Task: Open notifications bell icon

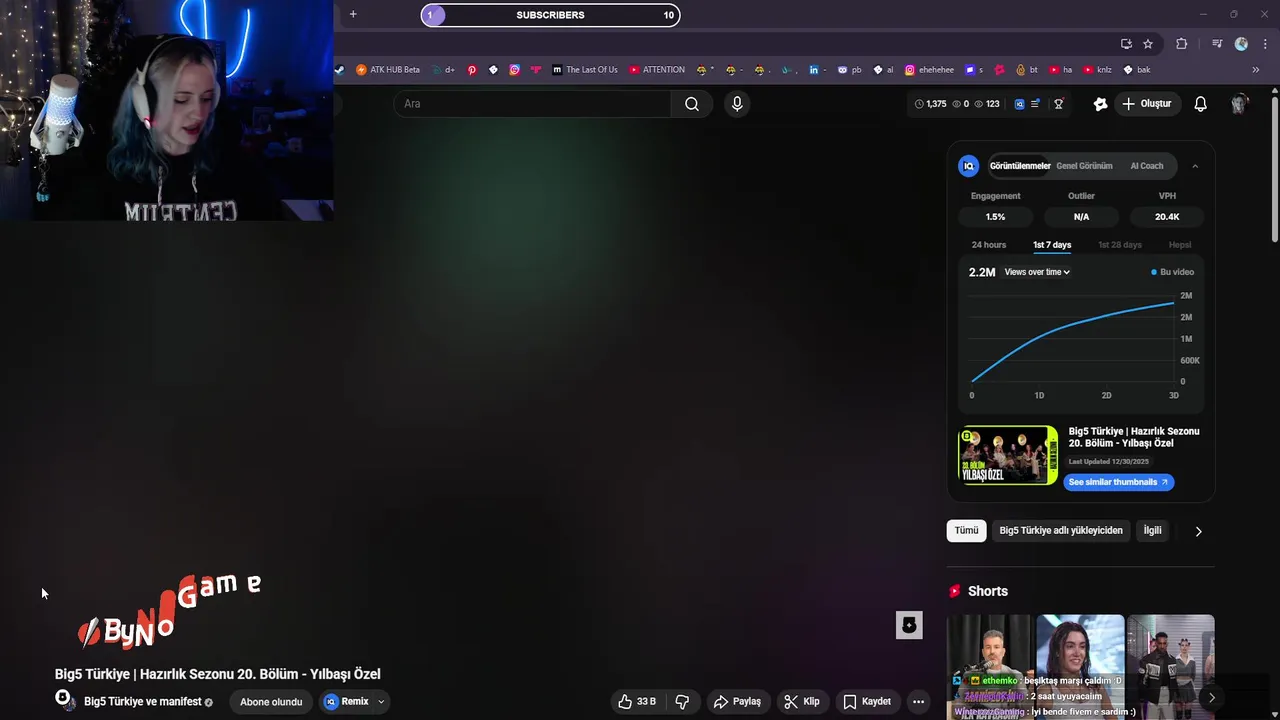Action: [1201, 104]
